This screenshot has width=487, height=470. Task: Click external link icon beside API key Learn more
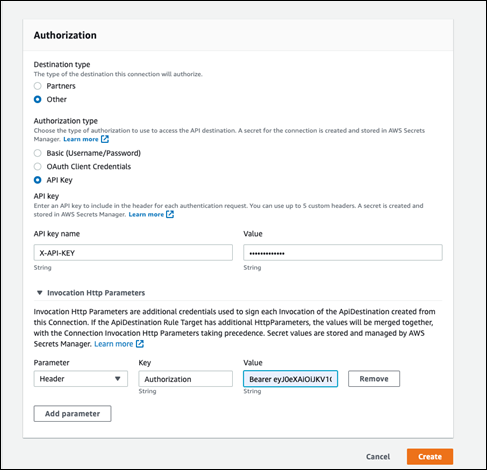pos(170,214)
